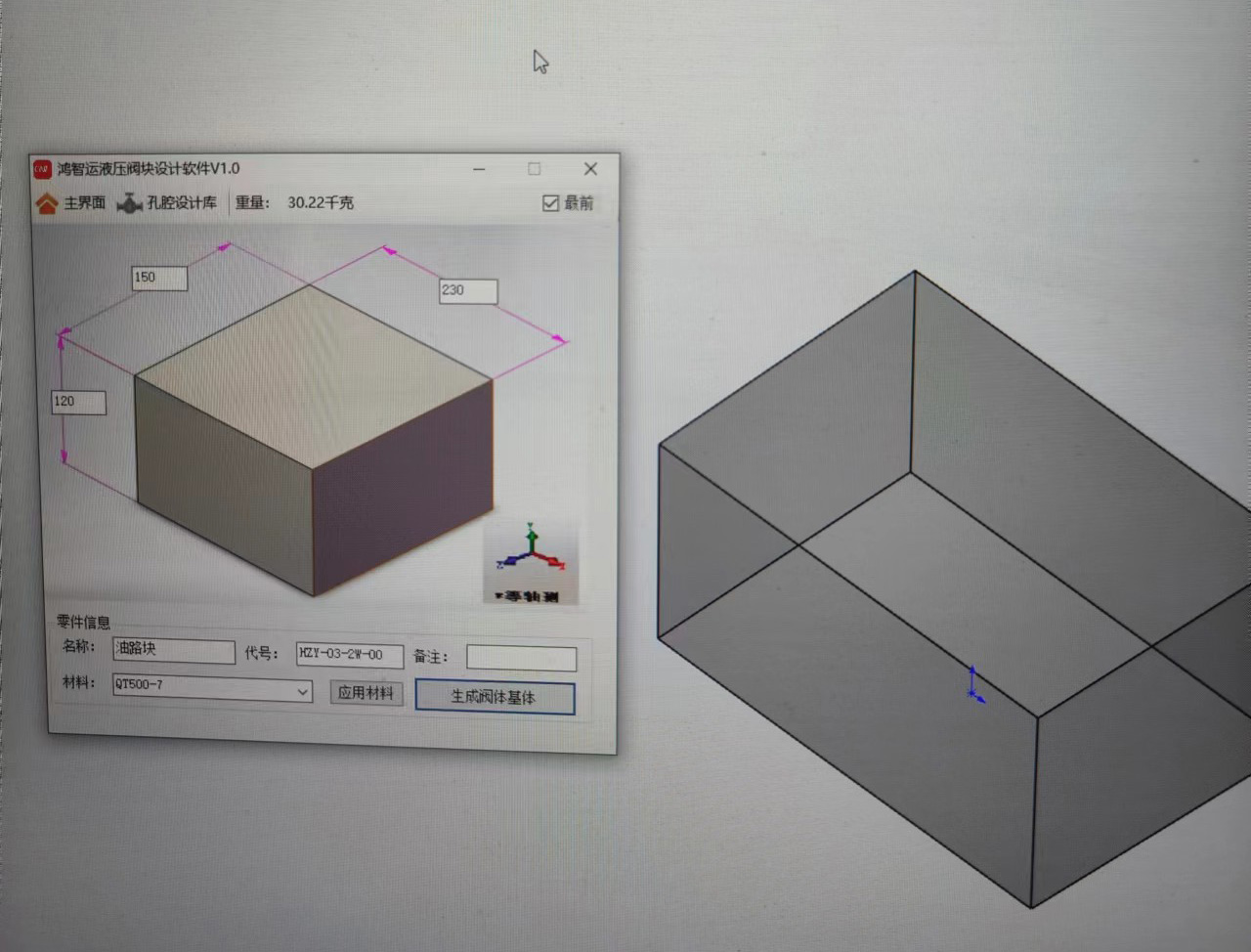
Task: Close the 鸿智运液压阀块设计软件 window
Action: pos(590,169)
